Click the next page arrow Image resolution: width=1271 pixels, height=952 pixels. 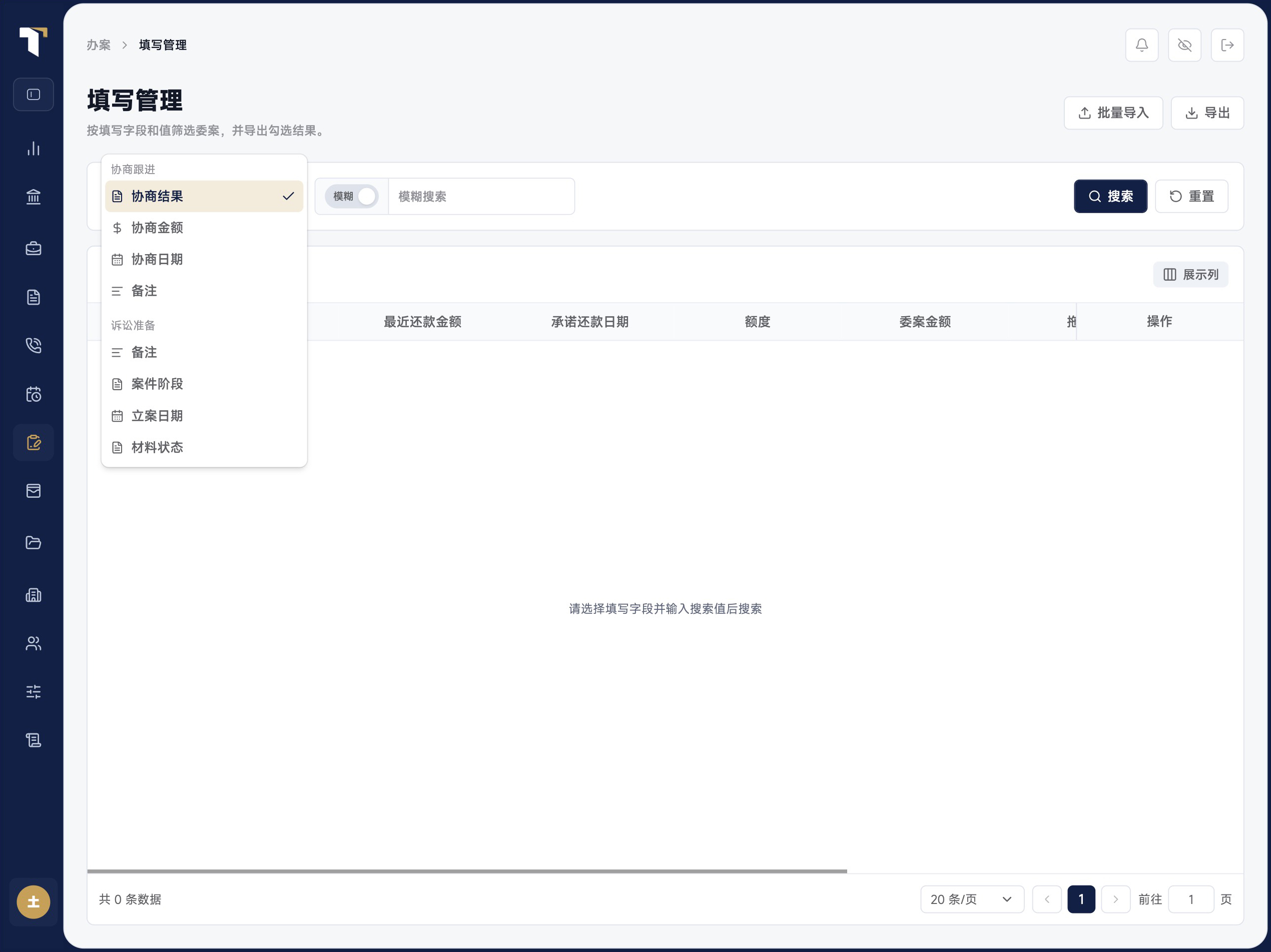(1115, 899)
